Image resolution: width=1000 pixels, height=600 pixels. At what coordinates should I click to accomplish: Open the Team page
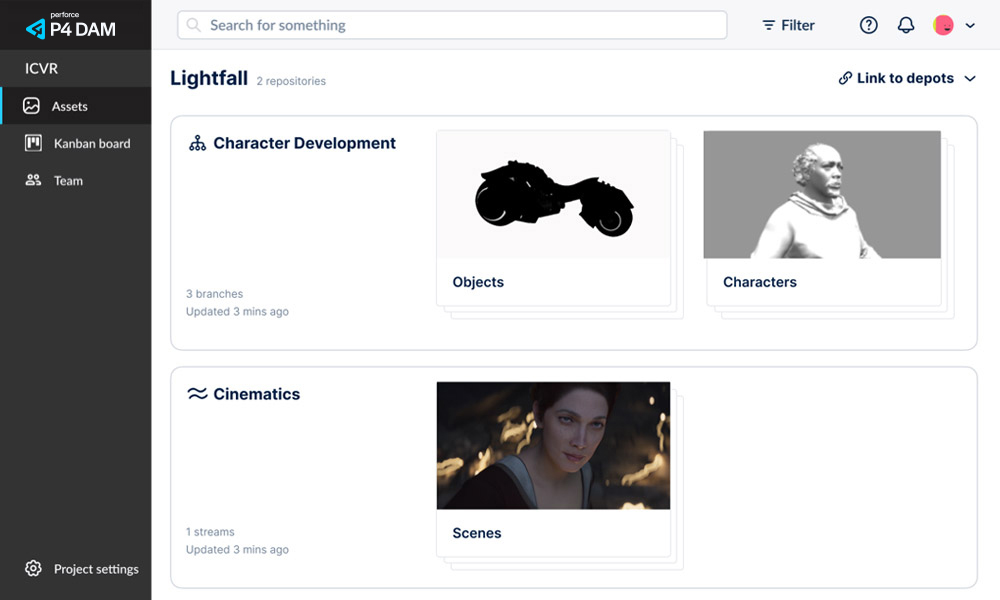pos(68,181)
